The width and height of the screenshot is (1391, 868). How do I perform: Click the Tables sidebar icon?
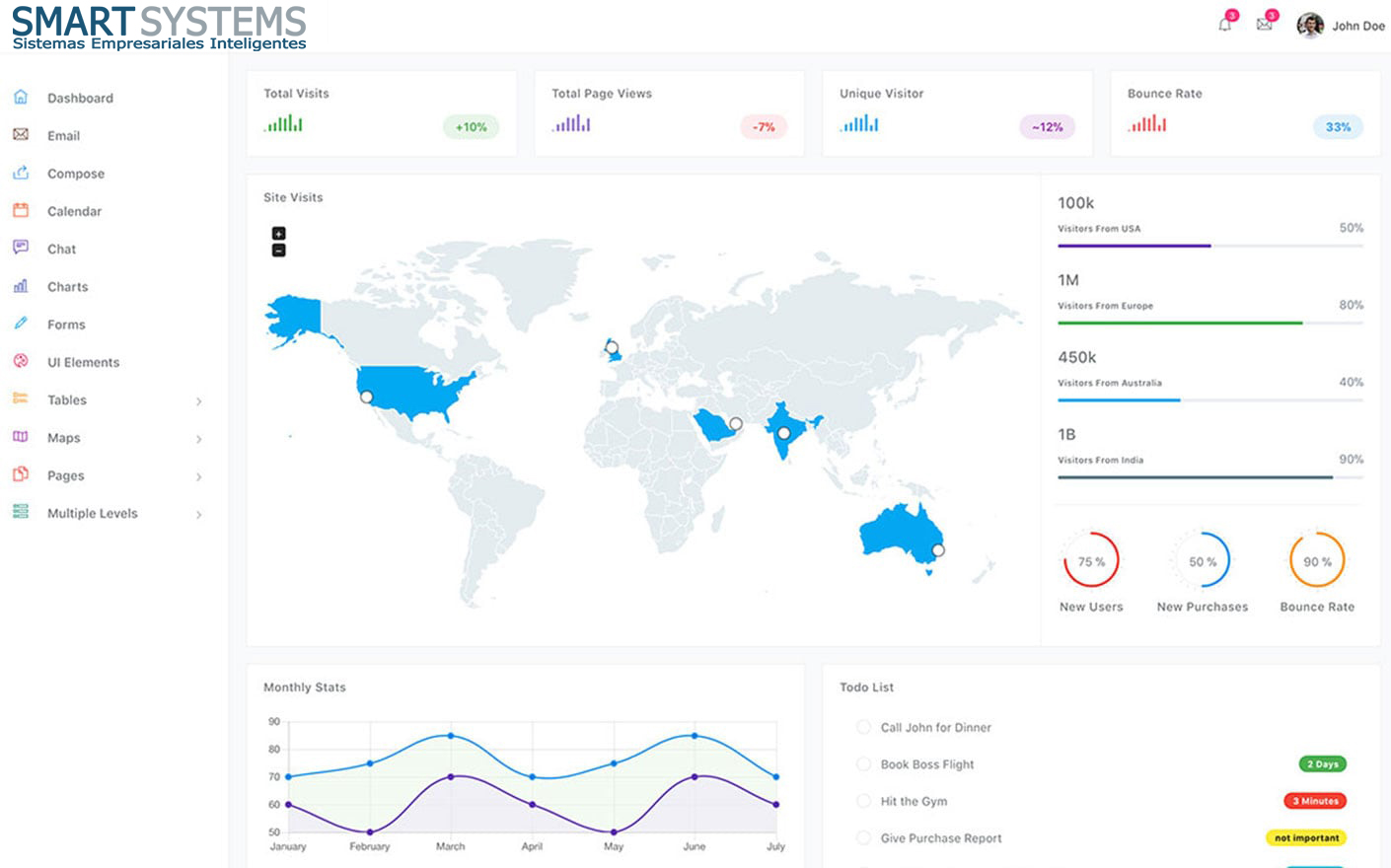21,398
